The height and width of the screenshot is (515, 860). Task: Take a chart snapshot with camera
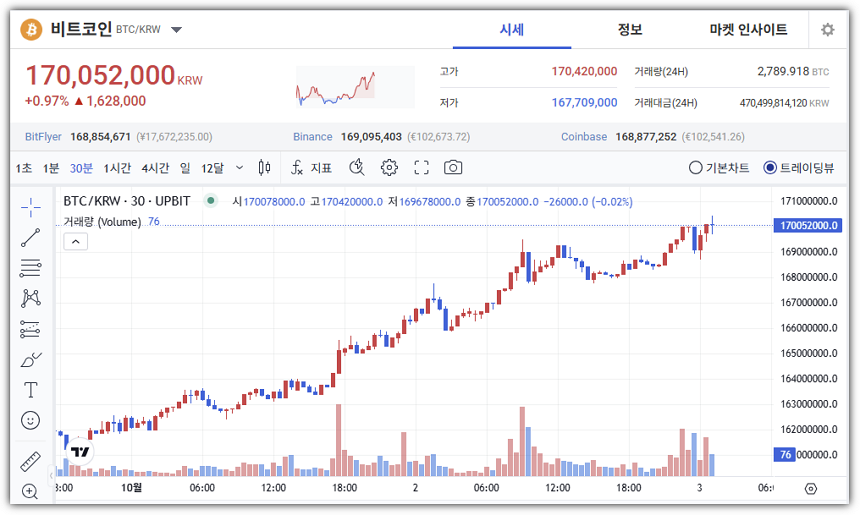453,168
